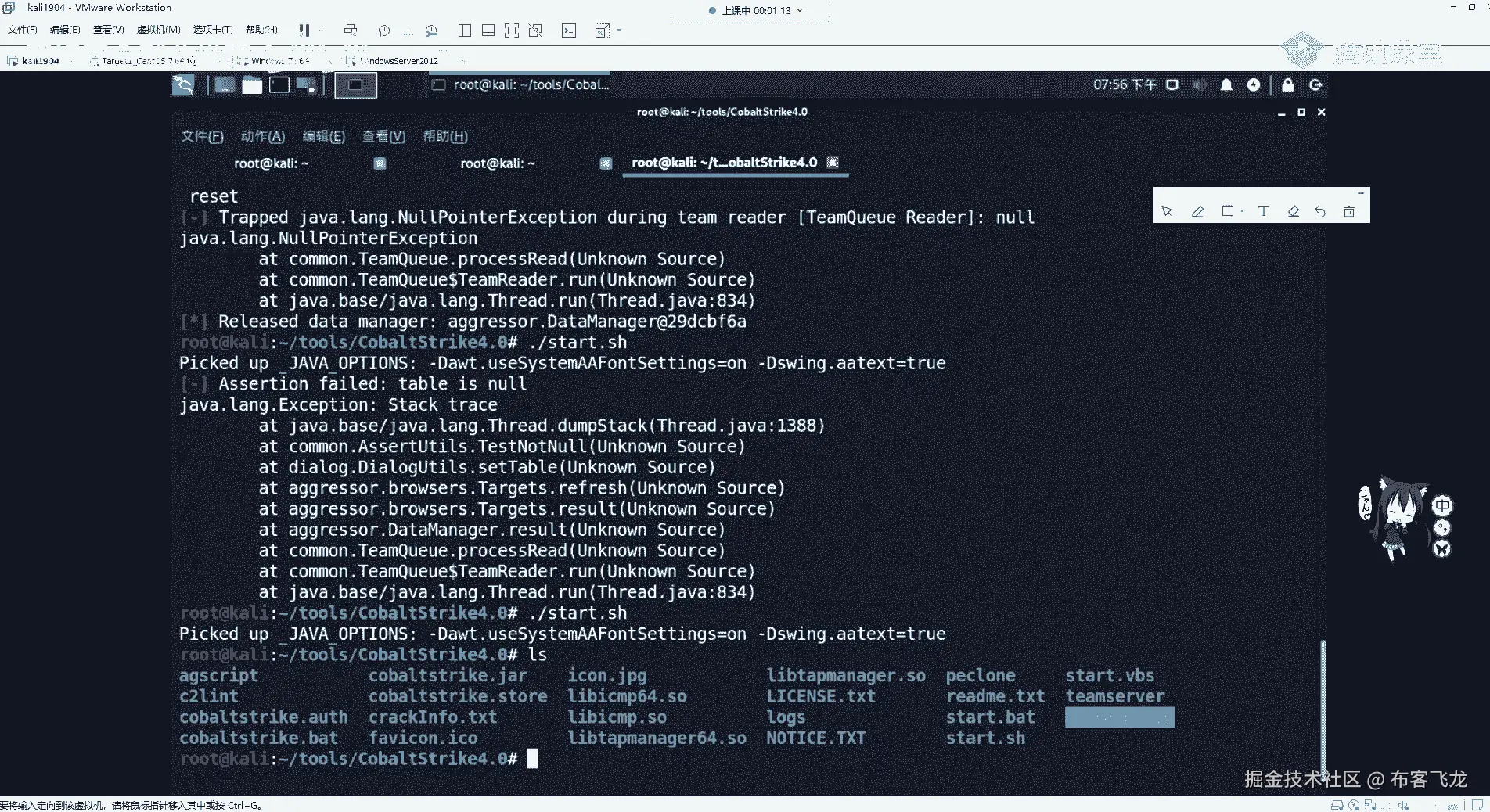Click the Unity mode toolbar icon
1490x812 pixels.
[x=535, y=31]
